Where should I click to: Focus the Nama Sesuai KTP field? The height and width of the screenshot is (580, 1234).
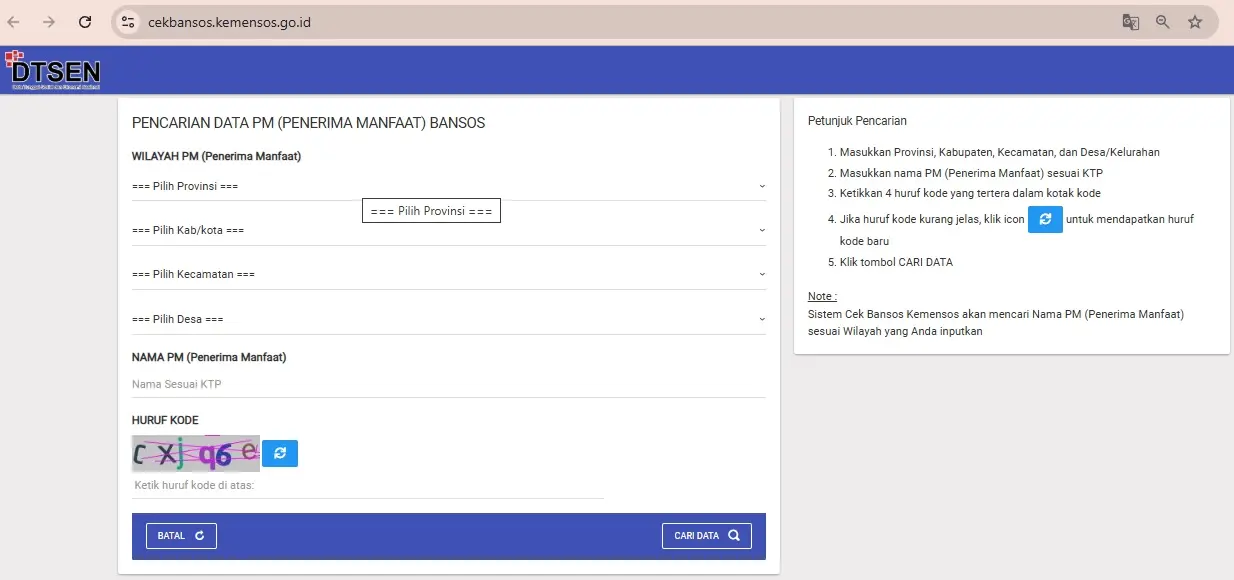coord(448,384)
